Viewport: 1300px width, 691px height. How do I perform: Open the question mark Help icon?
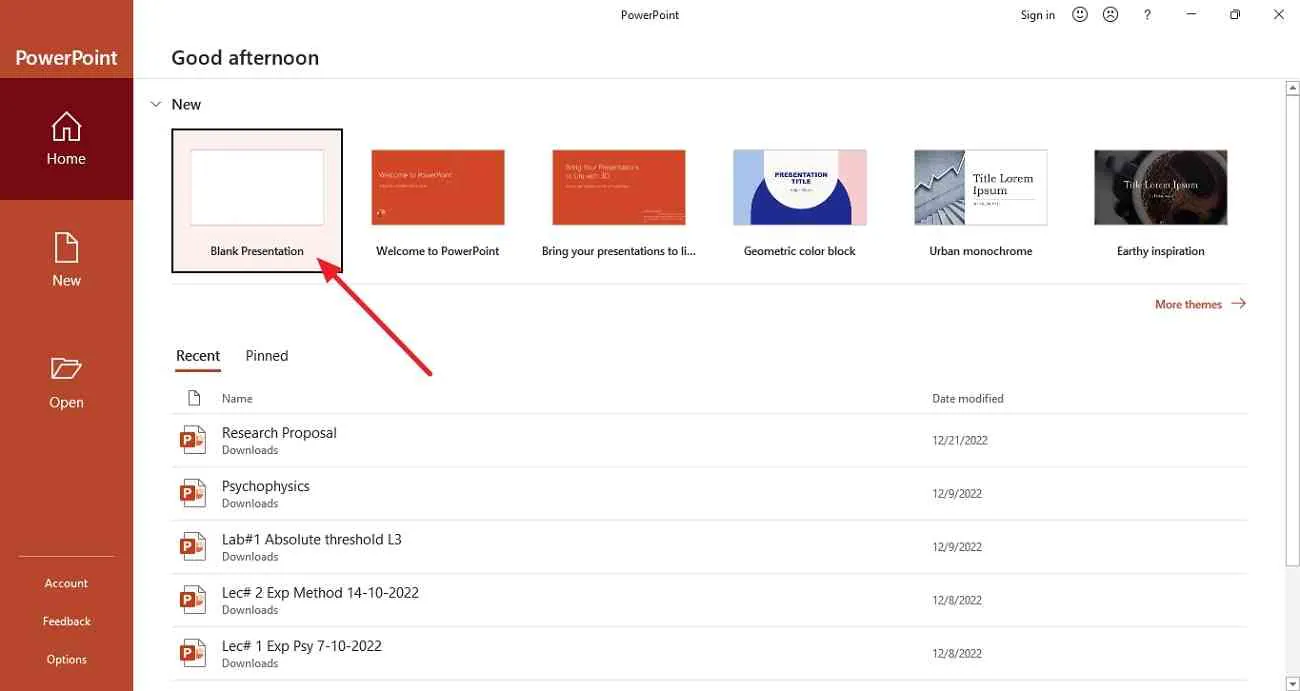point(1147,15)
